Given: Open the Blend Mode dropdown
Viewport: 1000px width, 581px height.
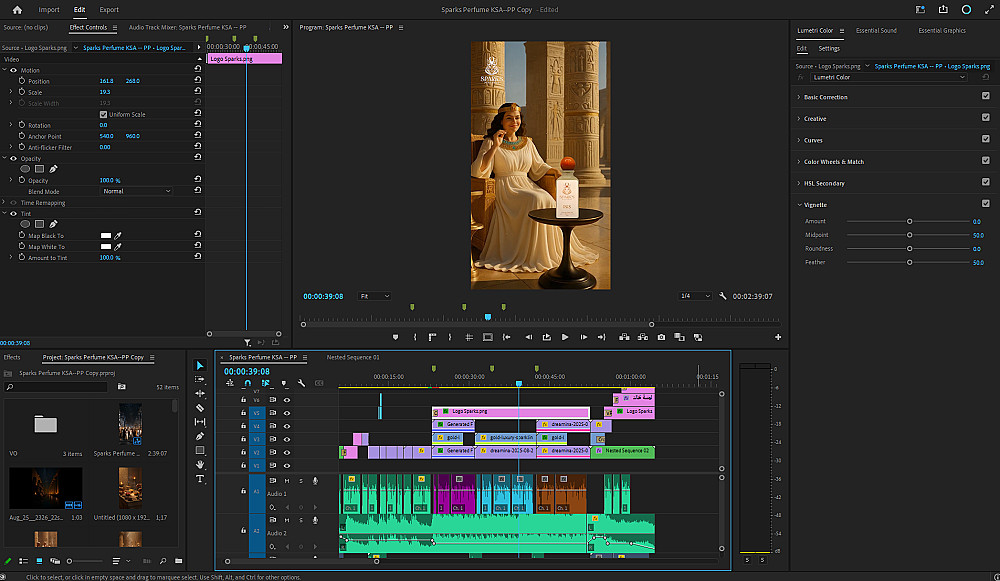Looking at the screenshot, I should 136,191.
